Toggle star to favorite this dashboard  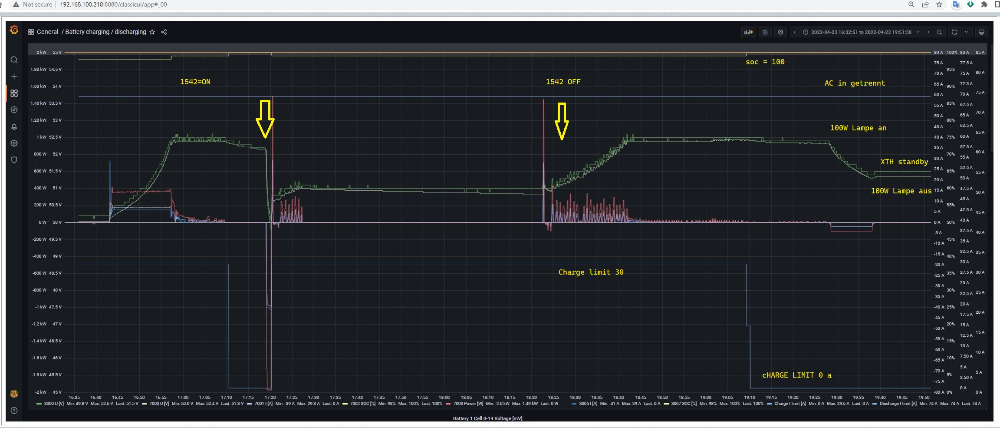(151, 32)
